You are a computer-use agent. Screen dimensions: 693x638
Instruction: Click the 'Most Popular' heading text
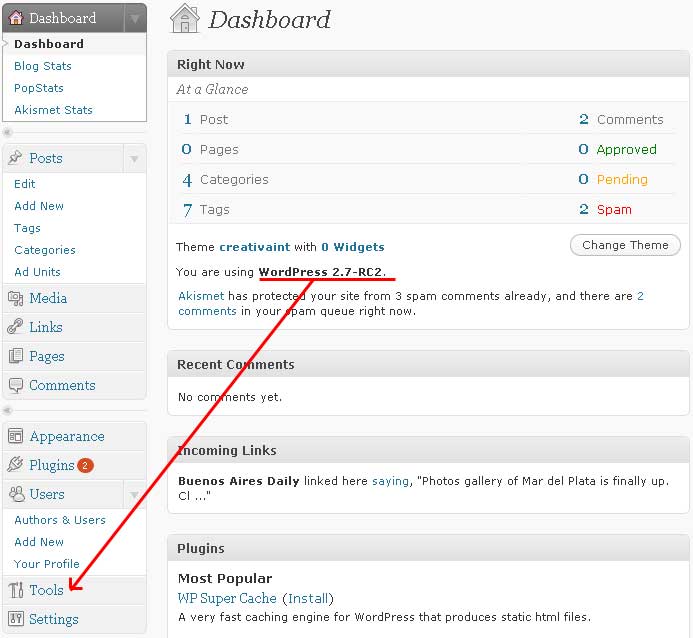[x=225, y=578]
